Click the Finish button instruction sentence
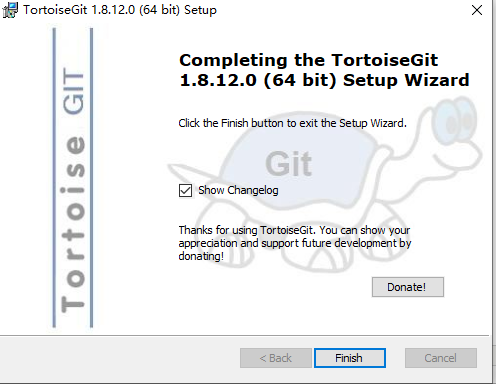 (292, 123)
